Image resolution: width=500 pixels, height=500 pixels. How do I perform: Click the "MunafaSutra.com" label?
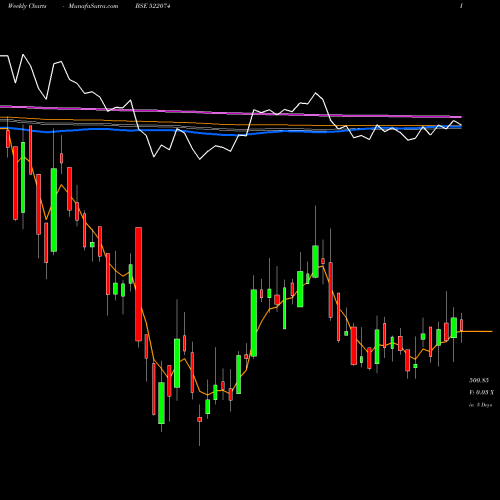pyautogui.click(x=93, y=6)
